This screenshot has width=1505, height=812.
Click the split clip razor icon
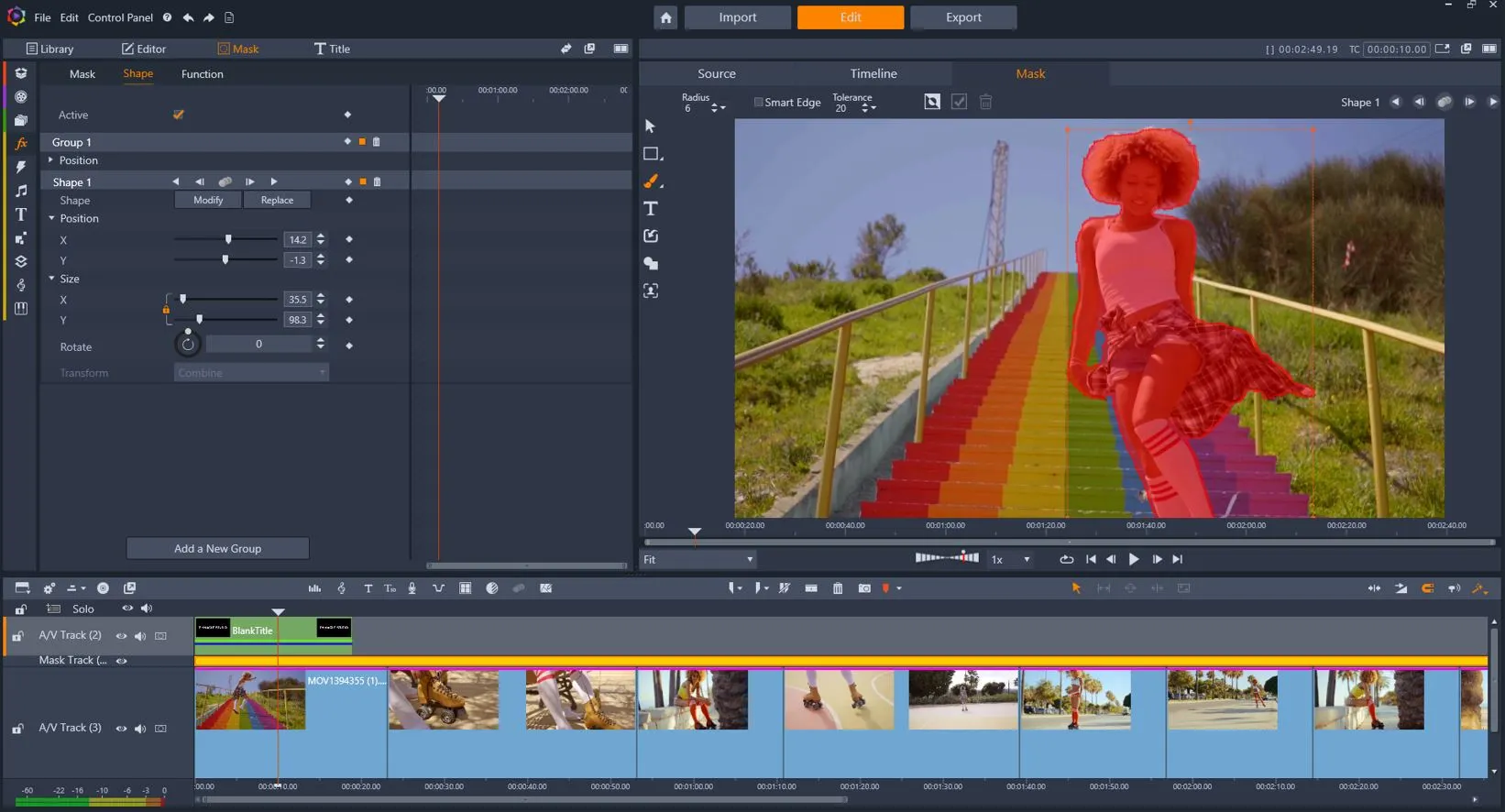coord(785,588)
